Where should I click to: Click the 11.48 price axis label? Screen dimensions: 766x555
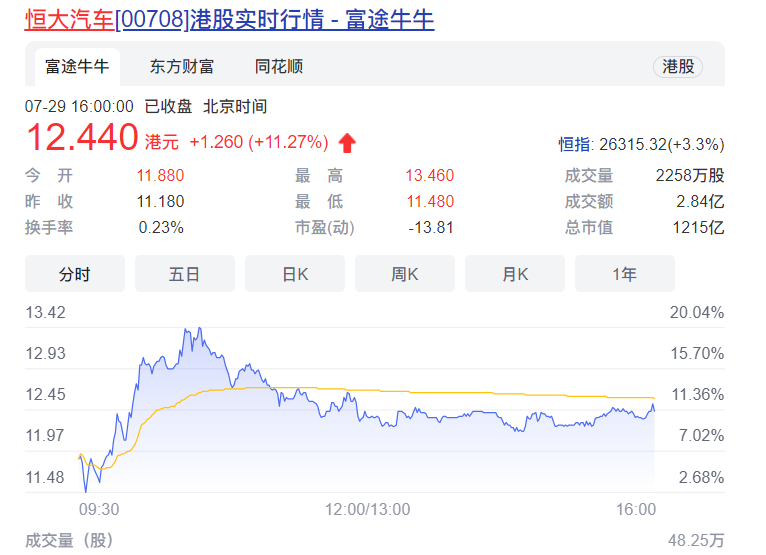tap(45, 477)
